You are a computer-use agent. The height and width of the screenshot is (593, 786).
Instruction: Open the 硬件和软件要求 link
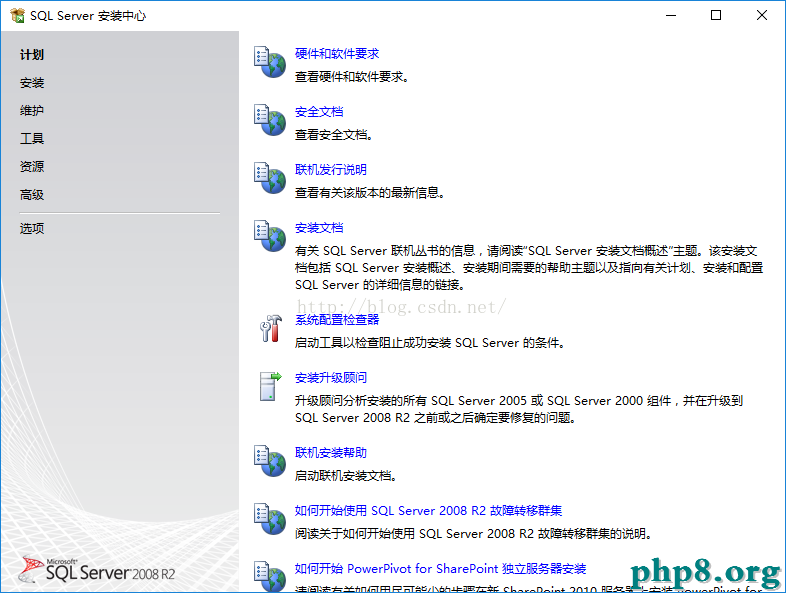(x=337, y=54)
